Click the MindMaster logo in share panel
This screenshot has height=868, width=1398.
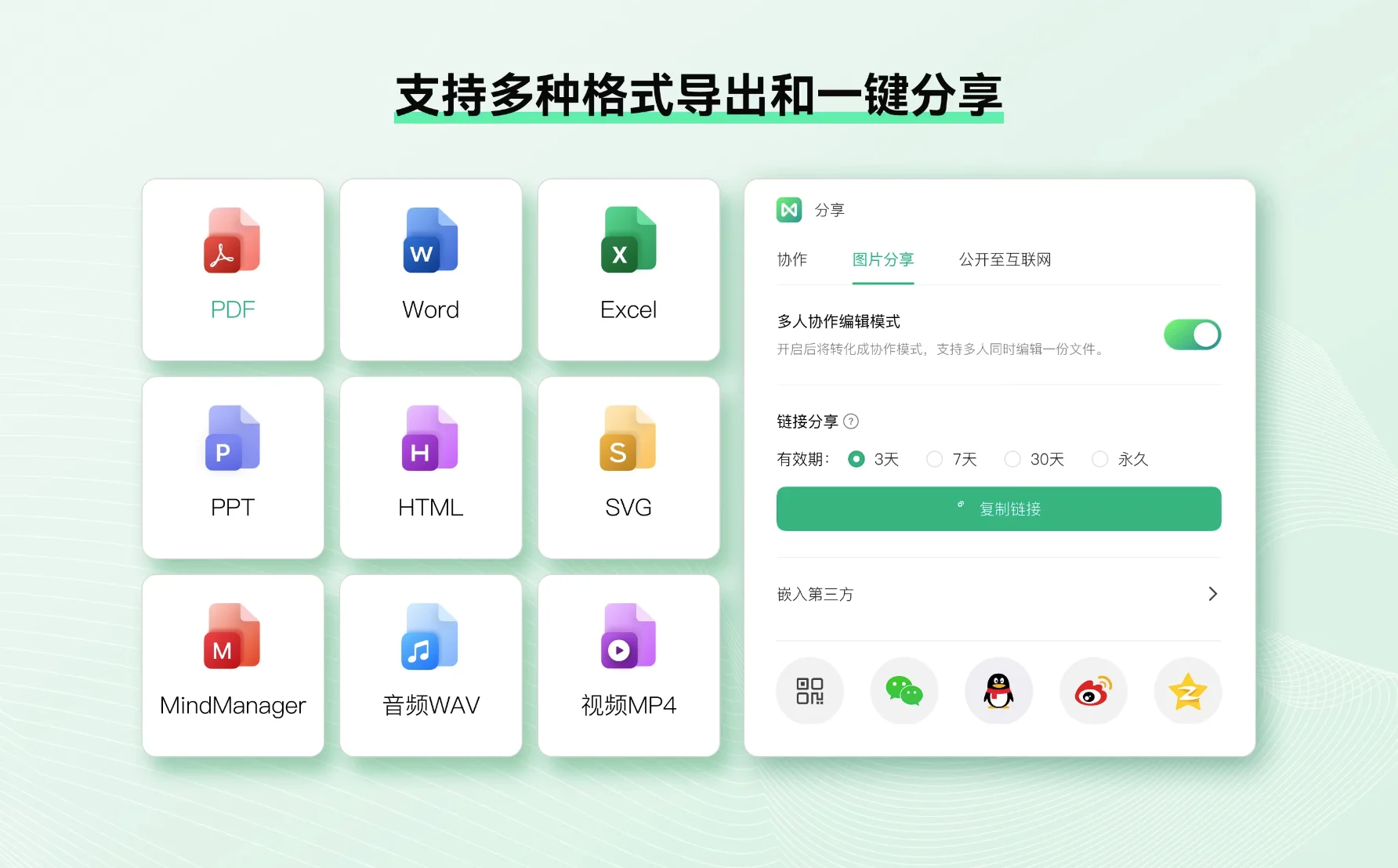click(x=789, y=210)
